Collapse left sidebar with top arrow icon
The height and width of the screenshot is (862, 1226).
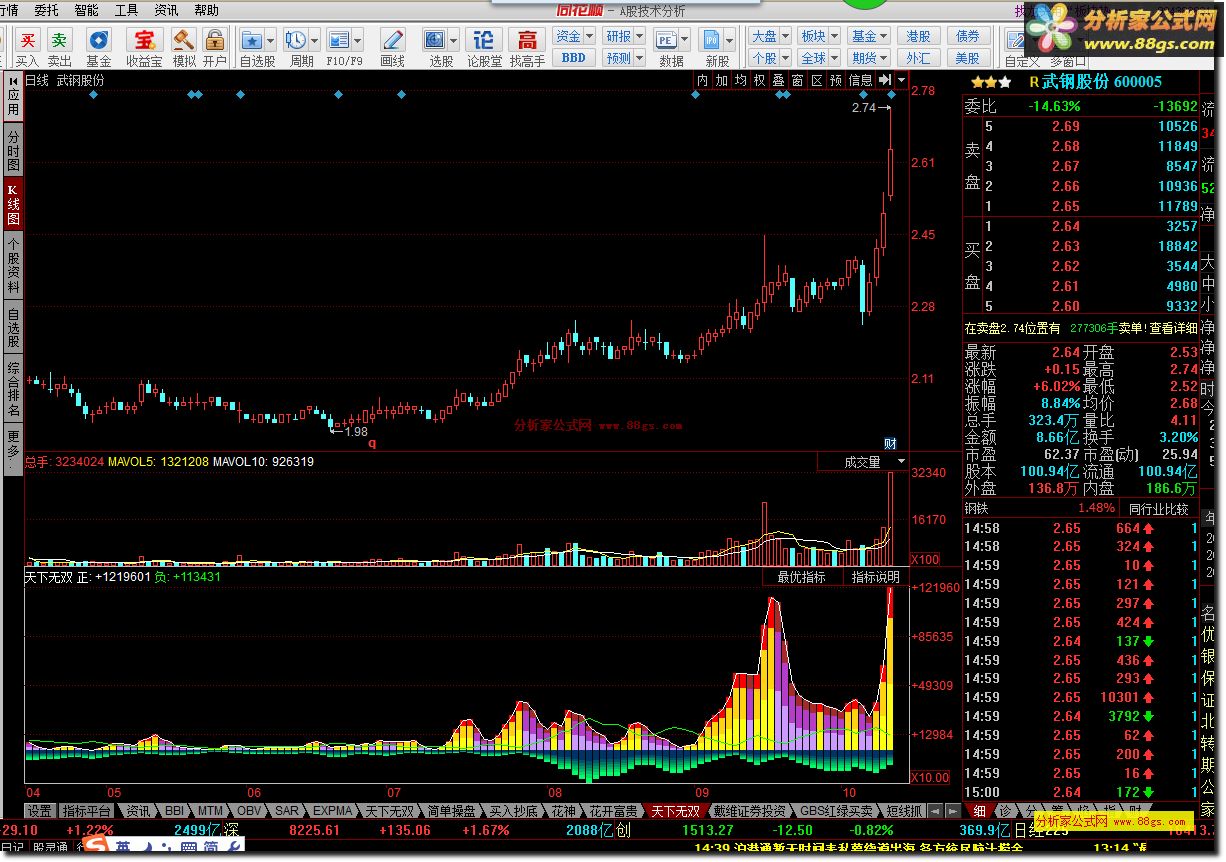13,80
